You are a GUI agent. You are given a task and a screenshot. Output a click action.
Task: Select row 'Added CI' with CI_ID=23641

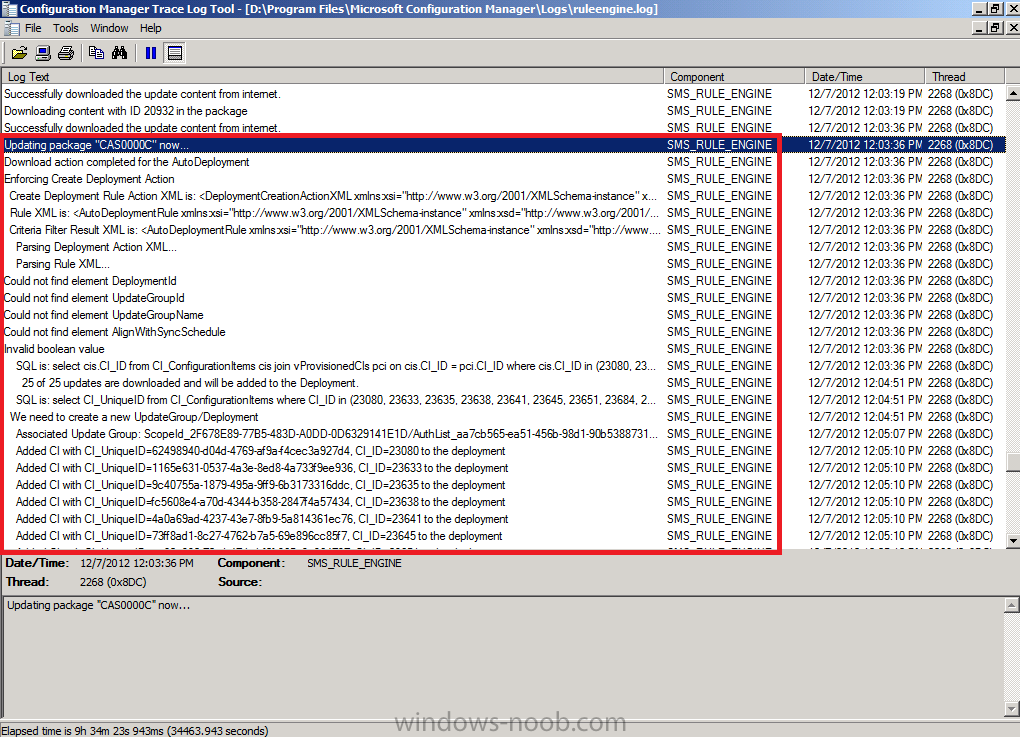[503, 519]
